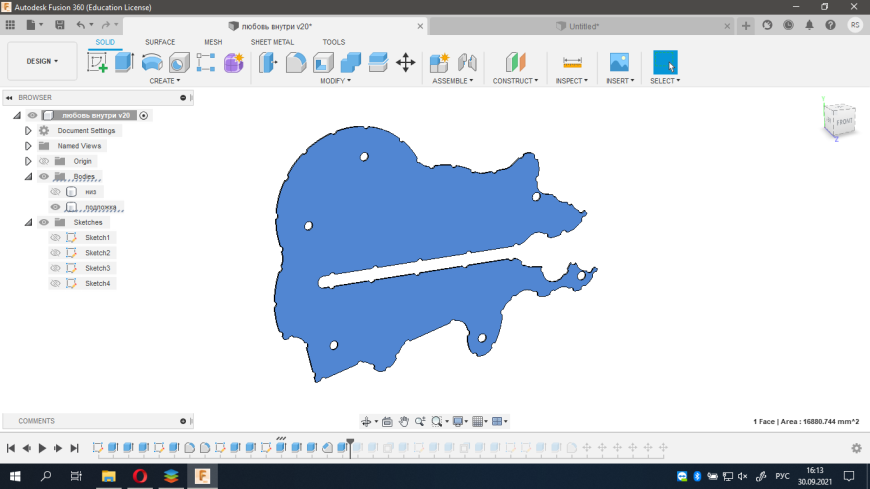Open the CONSTRUCT menu
Viewport: 870px width, 489px height.
point(515,81)
